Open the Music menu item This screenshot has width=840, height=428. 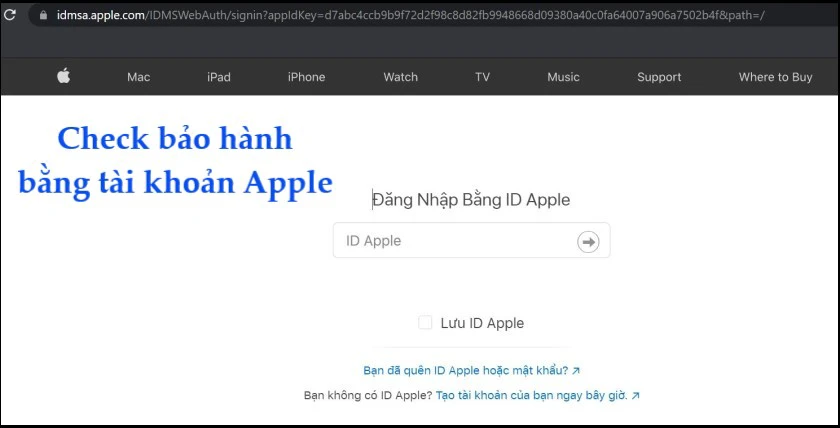(563, 77)
